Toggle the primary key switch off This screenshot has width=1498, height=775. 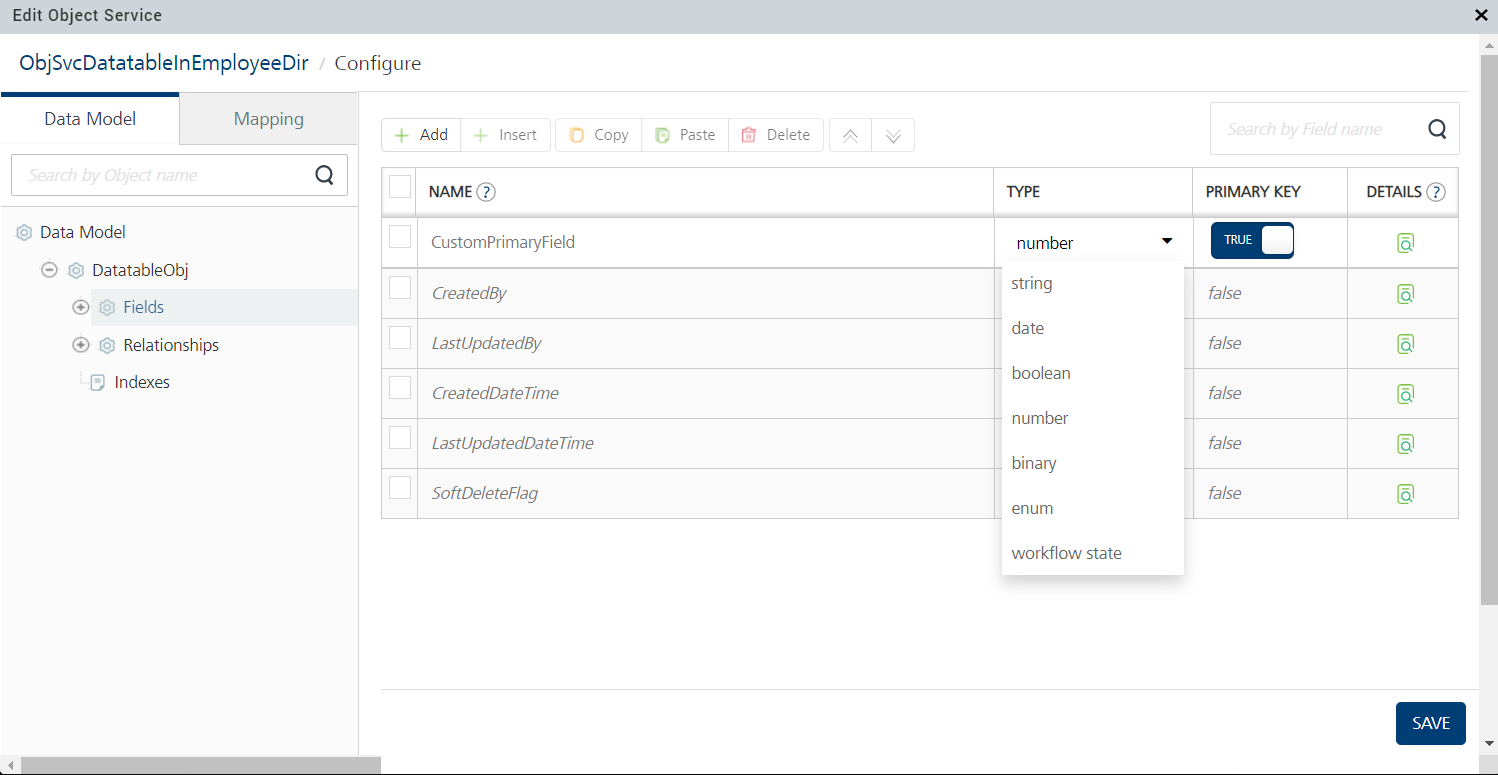(x=1252, y=240)
